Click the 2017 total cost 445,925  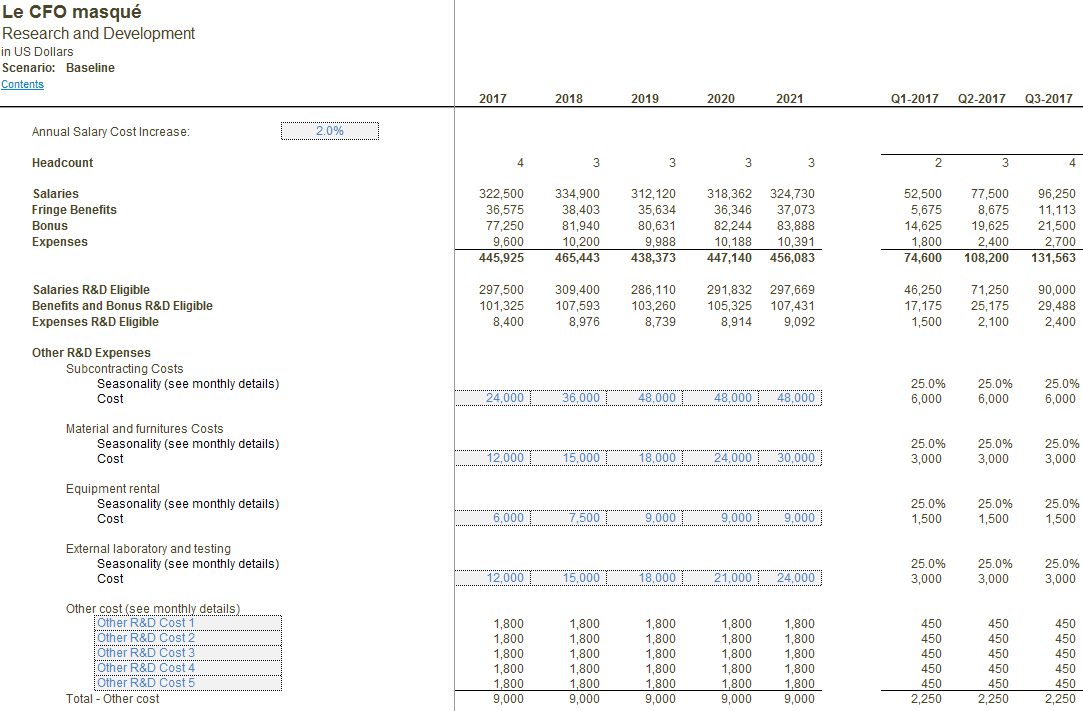pyautogui.click(x=501, y=257)
